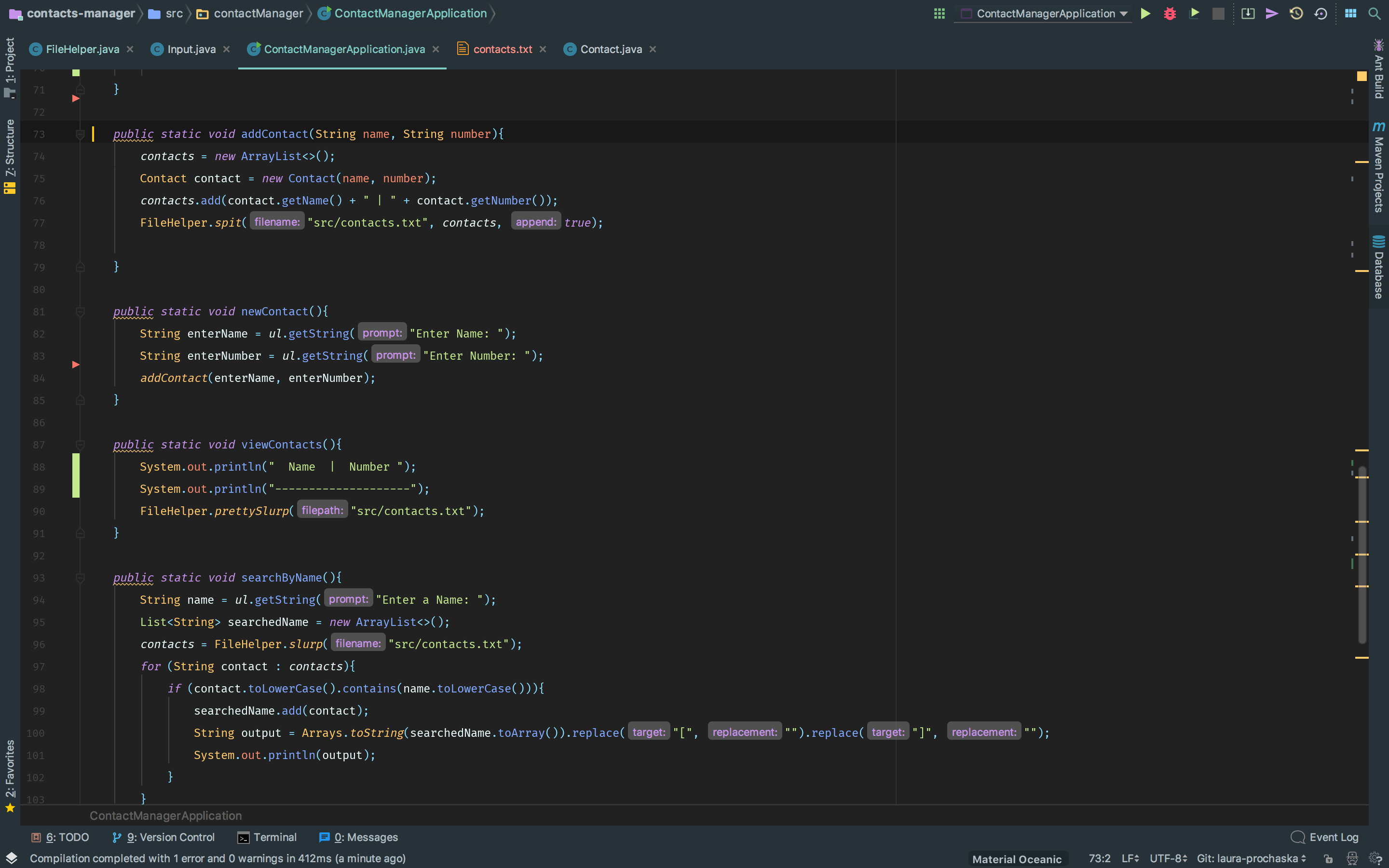This screenshot has height=868, width=1389.
Task: Open Maven Projects side panel
Action: [1379, 167]
